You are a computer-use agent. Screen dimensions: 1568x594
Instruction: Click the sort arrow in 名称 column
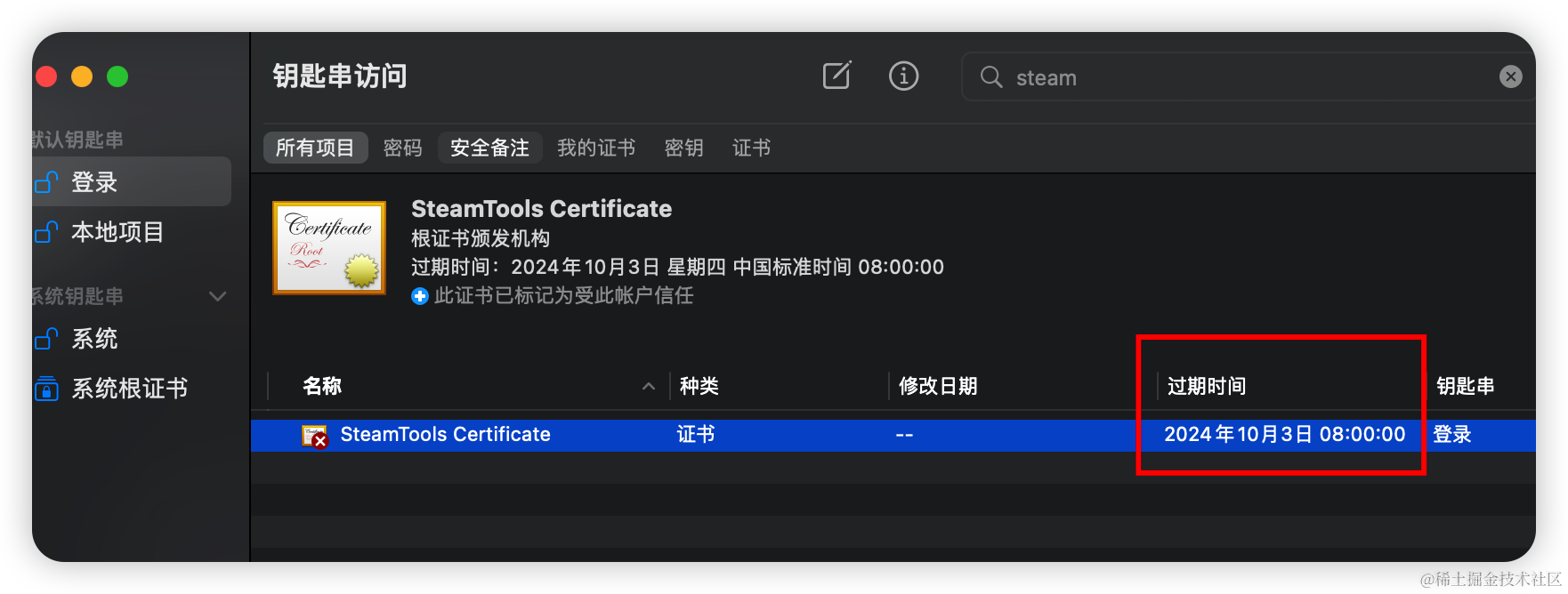649,386
